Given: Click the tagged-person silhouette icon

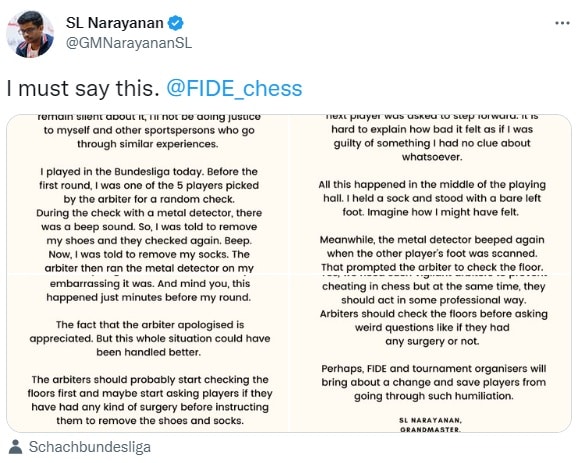Looking at the screenshot, I should point(15,447).
